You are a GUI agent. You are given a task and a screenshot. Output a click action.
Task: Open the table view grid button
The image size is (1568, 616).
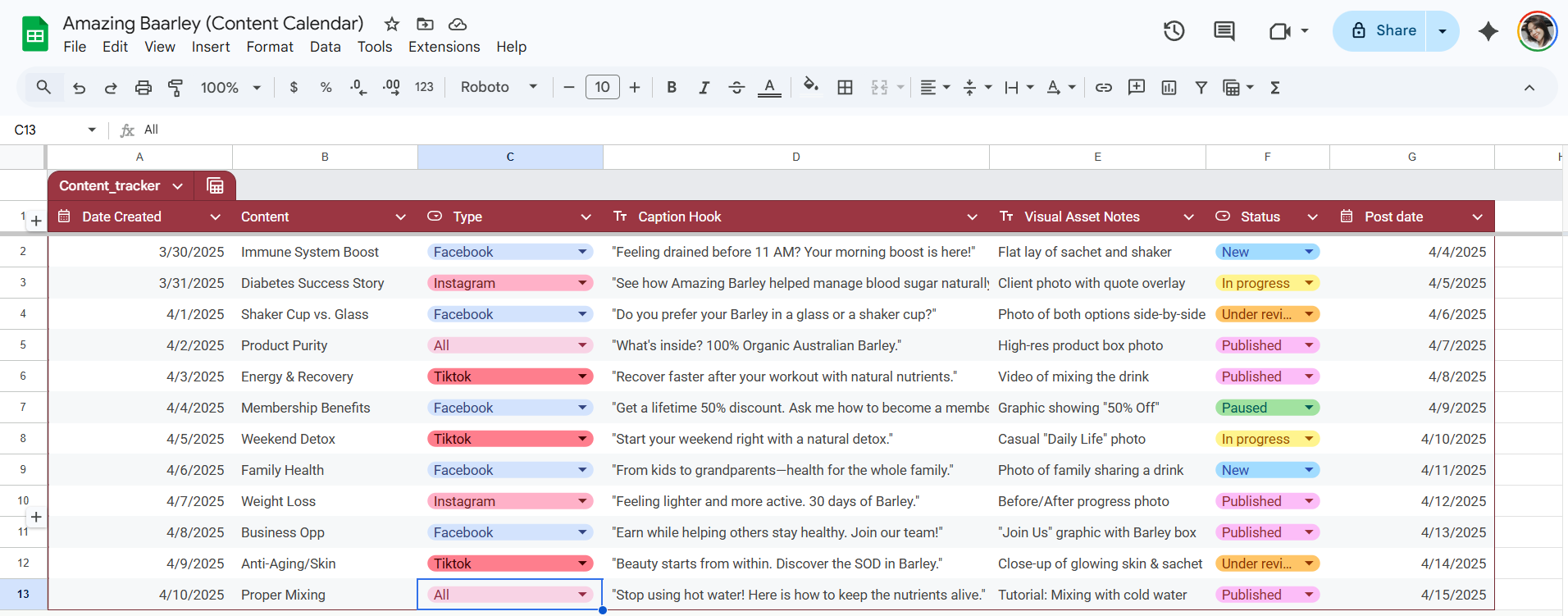215,186
